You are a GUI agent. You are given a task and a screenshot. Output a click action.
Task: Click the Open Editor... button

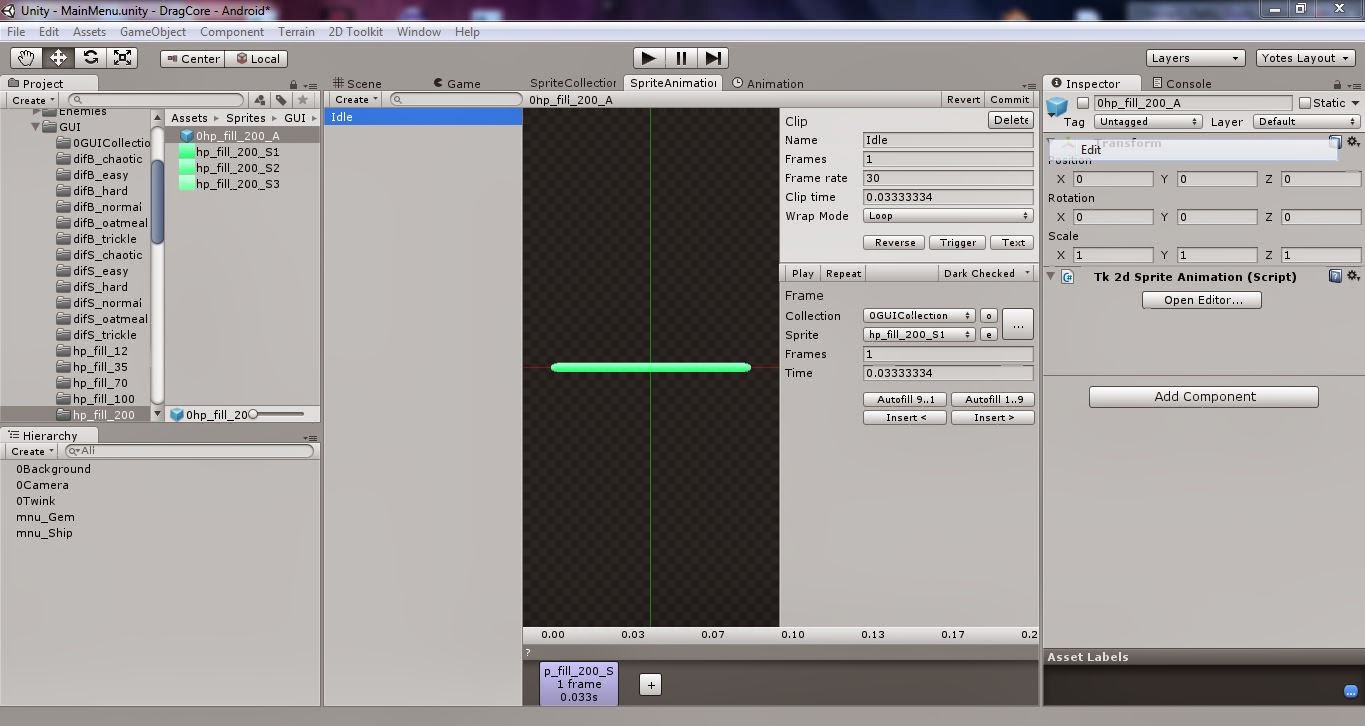coord(1202,300)
